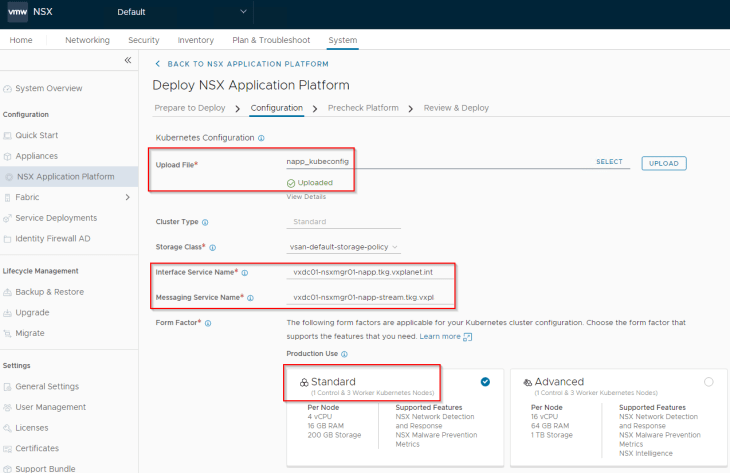730x473 pixels.
Task: Open Licenses in sidebar
Action: pos(32,428)
